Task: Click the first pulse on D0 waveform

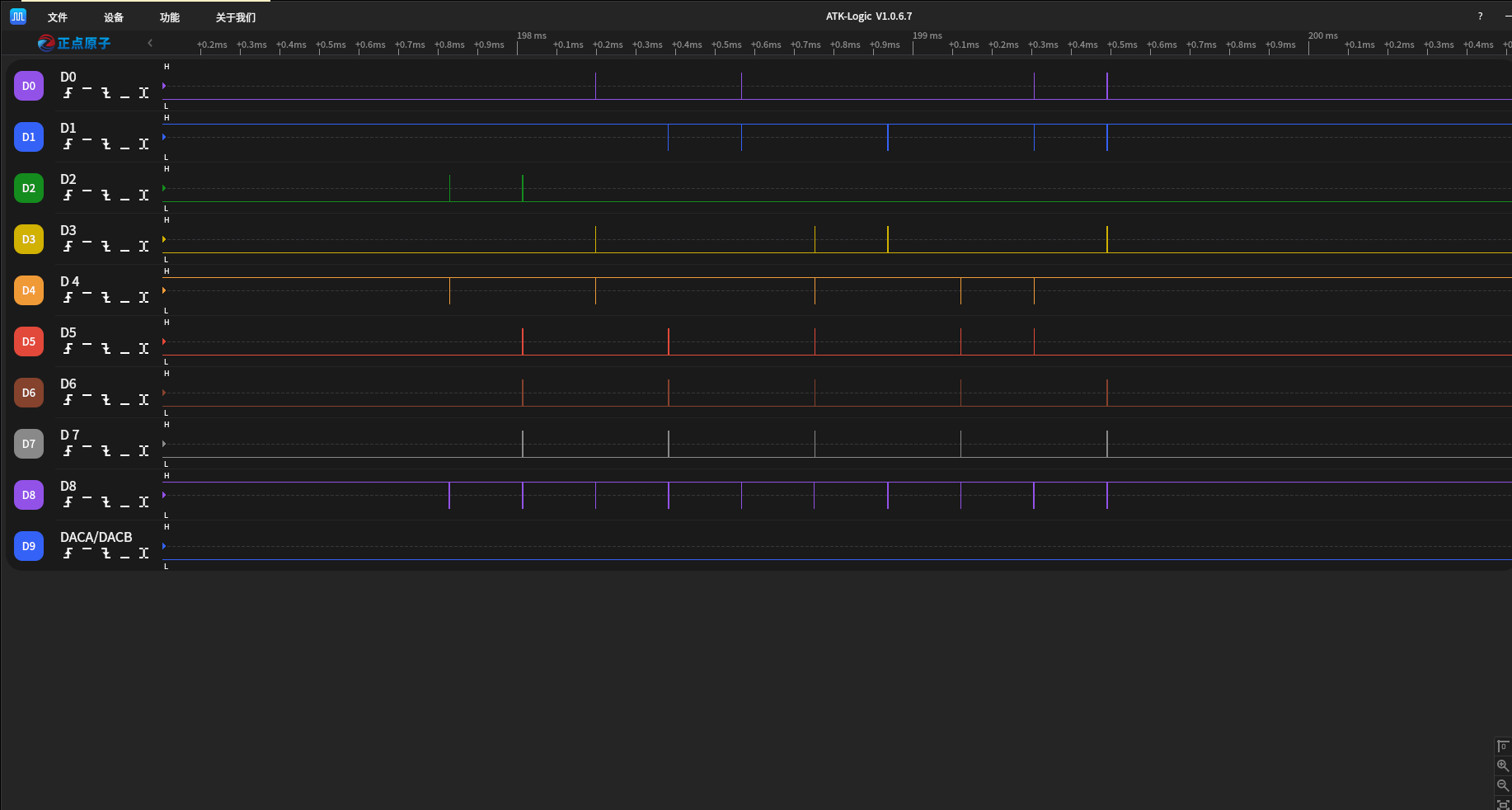Action: (595, 86)
